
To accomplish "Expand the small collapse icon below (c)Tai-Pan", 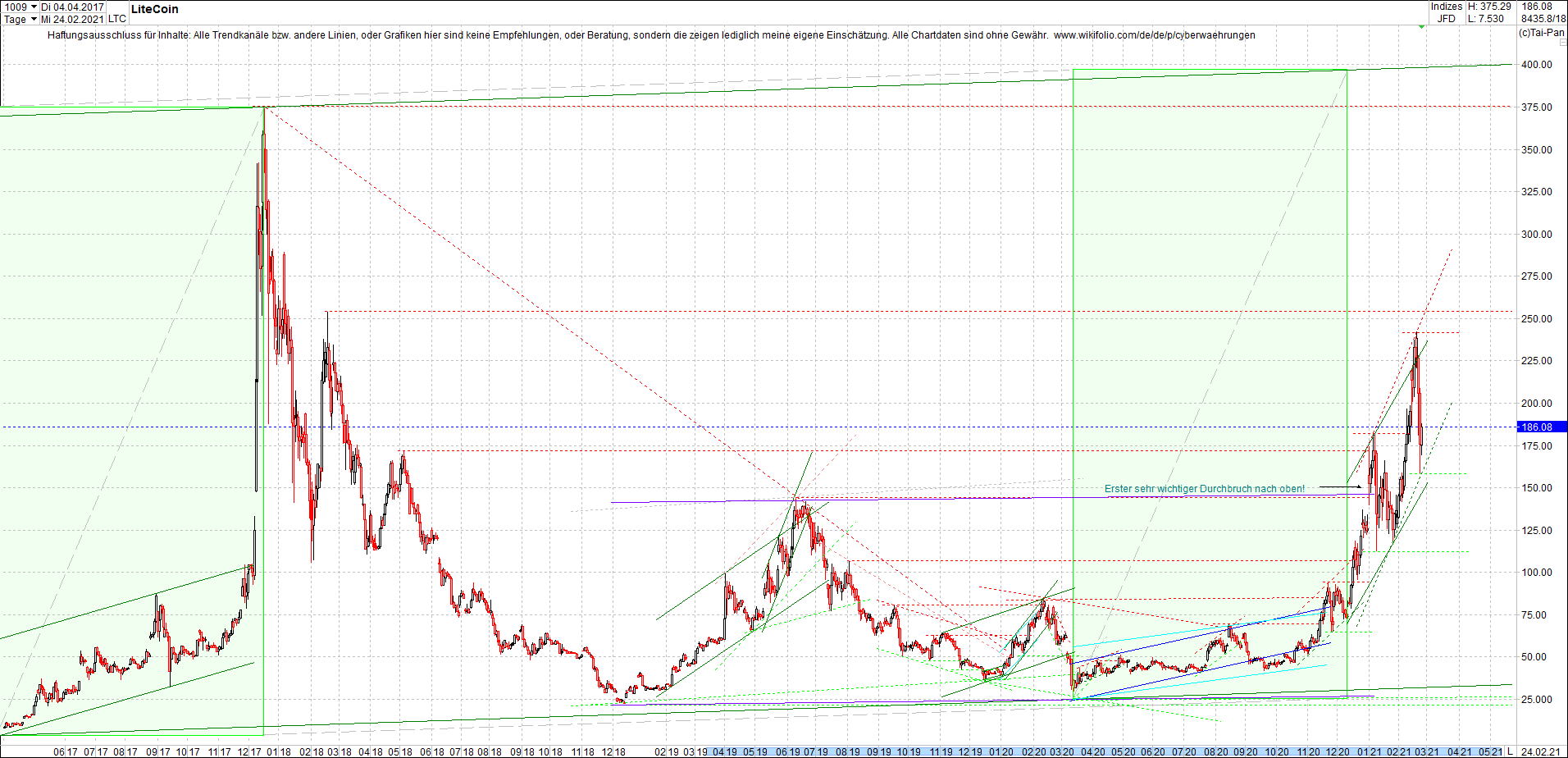I will click(1562, 43).
